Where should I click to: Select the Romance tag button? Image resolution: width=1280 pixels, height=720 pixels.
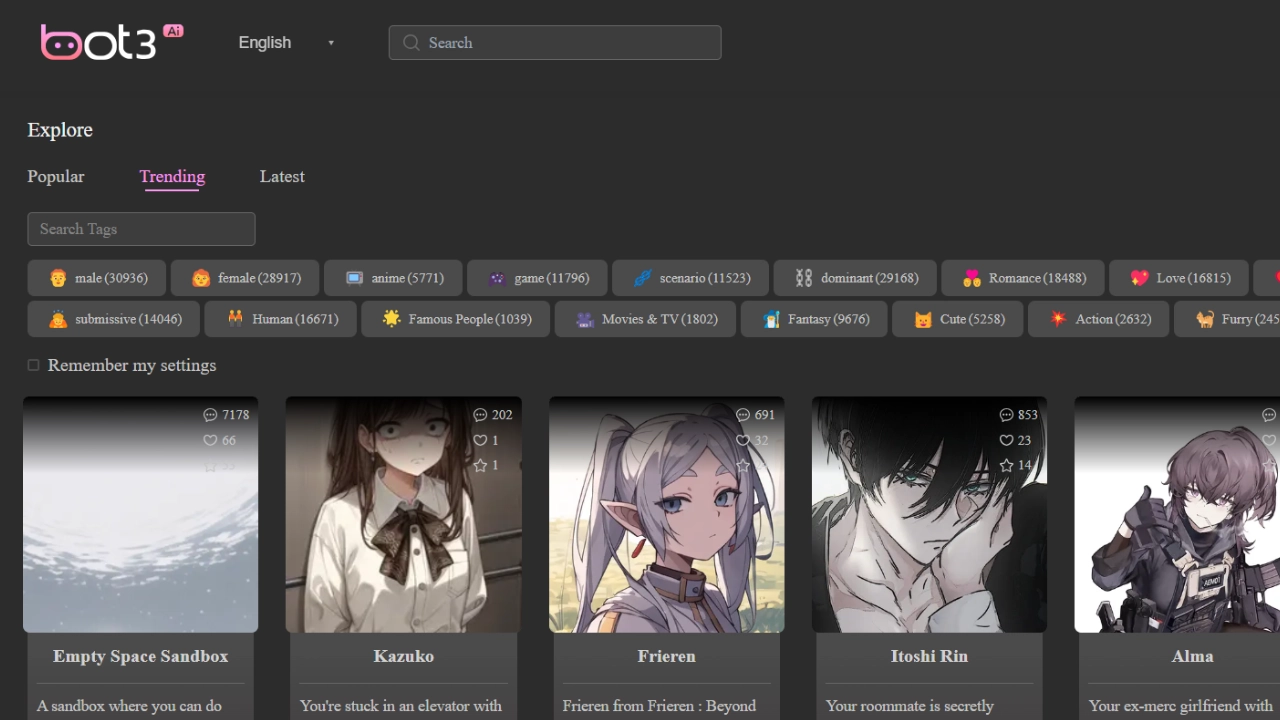1023,278
